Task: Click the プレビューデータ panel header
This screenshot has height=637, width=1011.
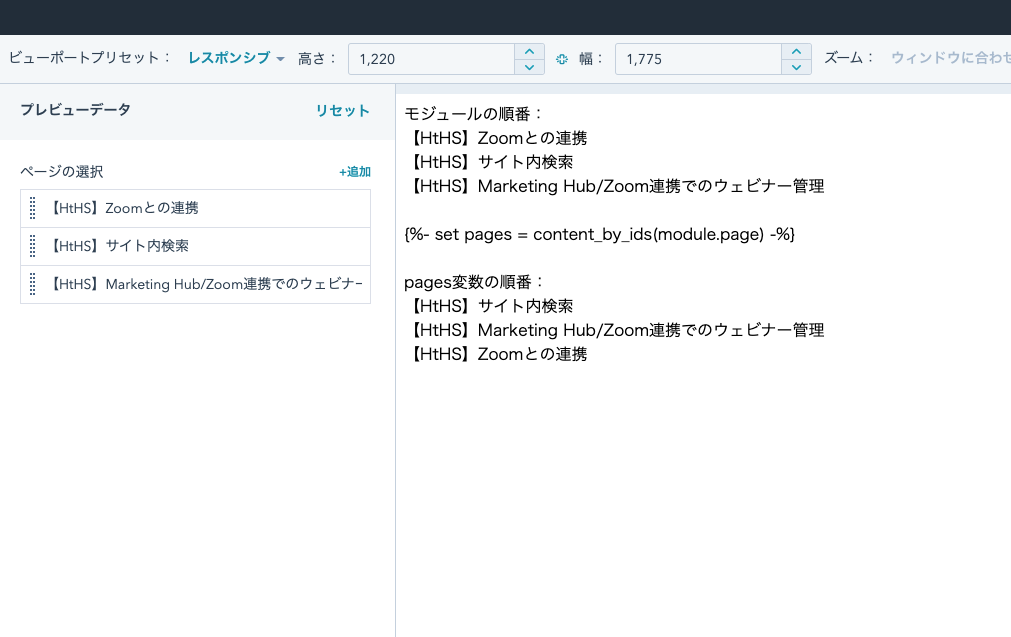Action: 75,110
